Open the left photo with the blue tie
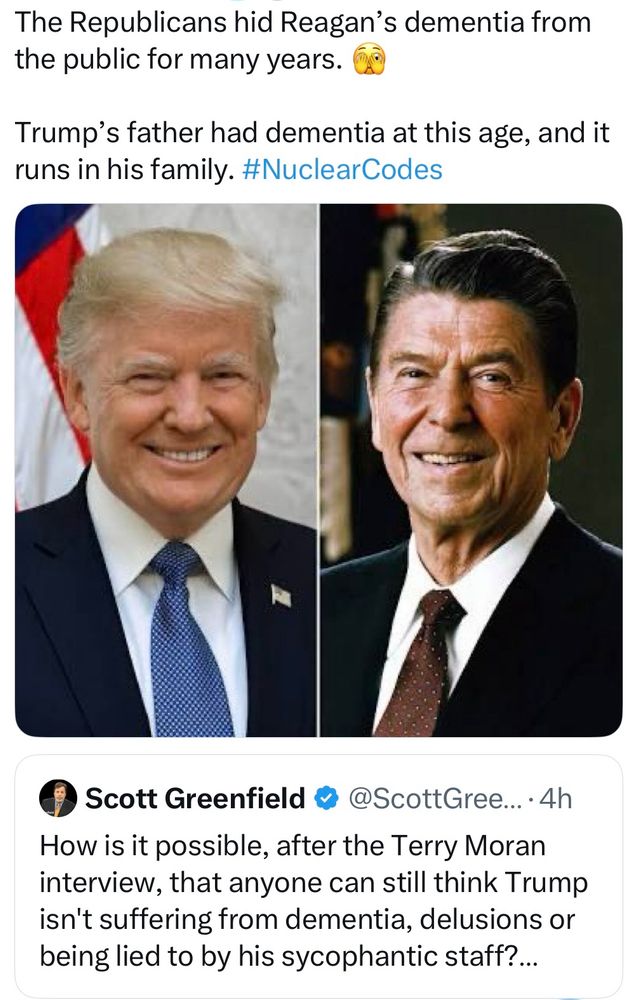 166,470
